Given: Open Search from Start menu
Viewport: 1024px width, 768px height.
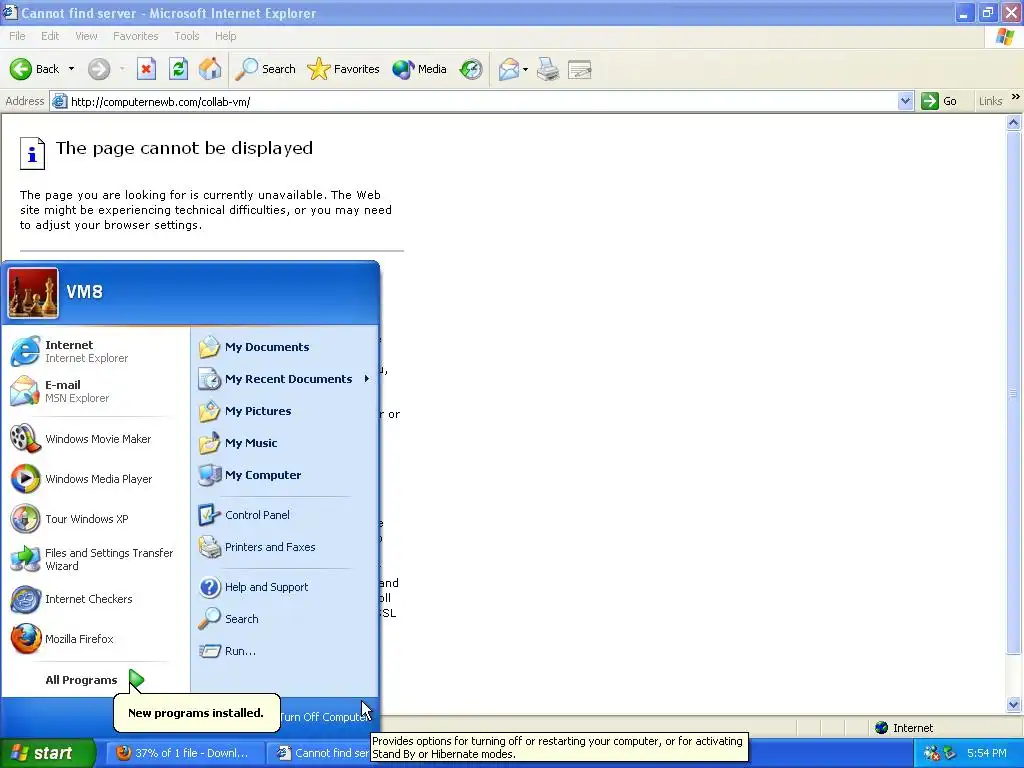Looking at the screenshot, I should (x=285, y=618).
